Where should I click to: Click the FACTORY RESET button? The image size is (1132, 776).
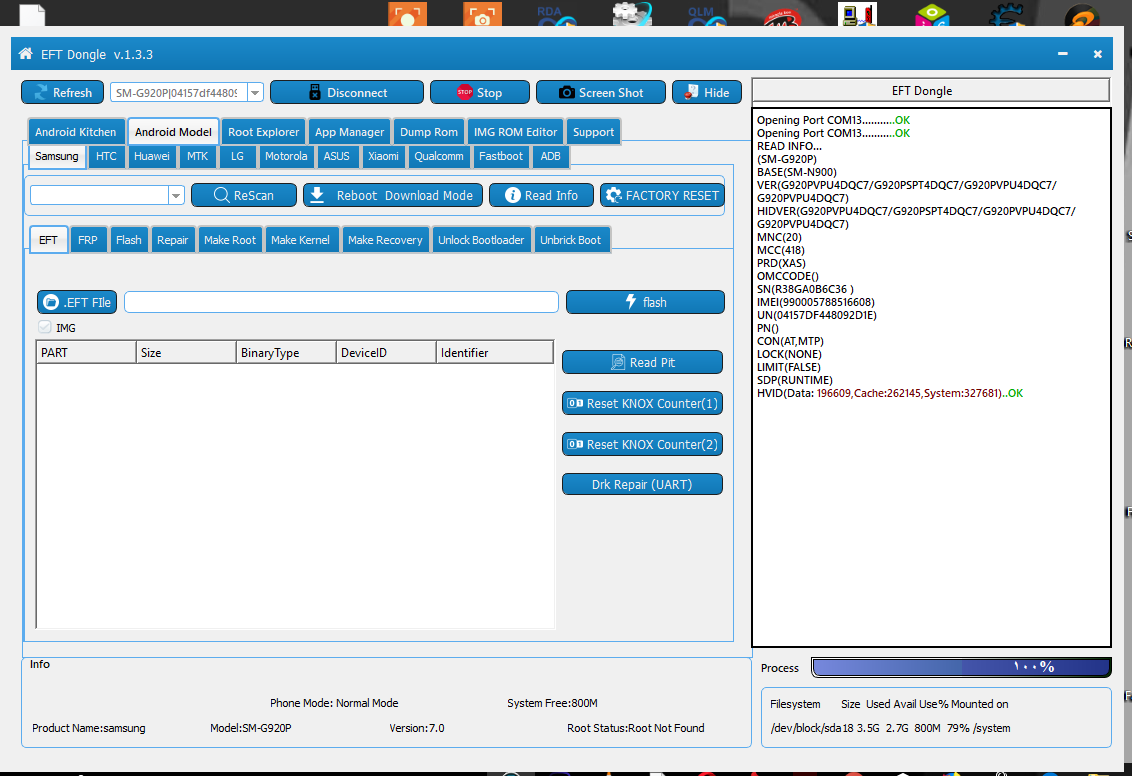pyautogui.click(x=662, y=195)
